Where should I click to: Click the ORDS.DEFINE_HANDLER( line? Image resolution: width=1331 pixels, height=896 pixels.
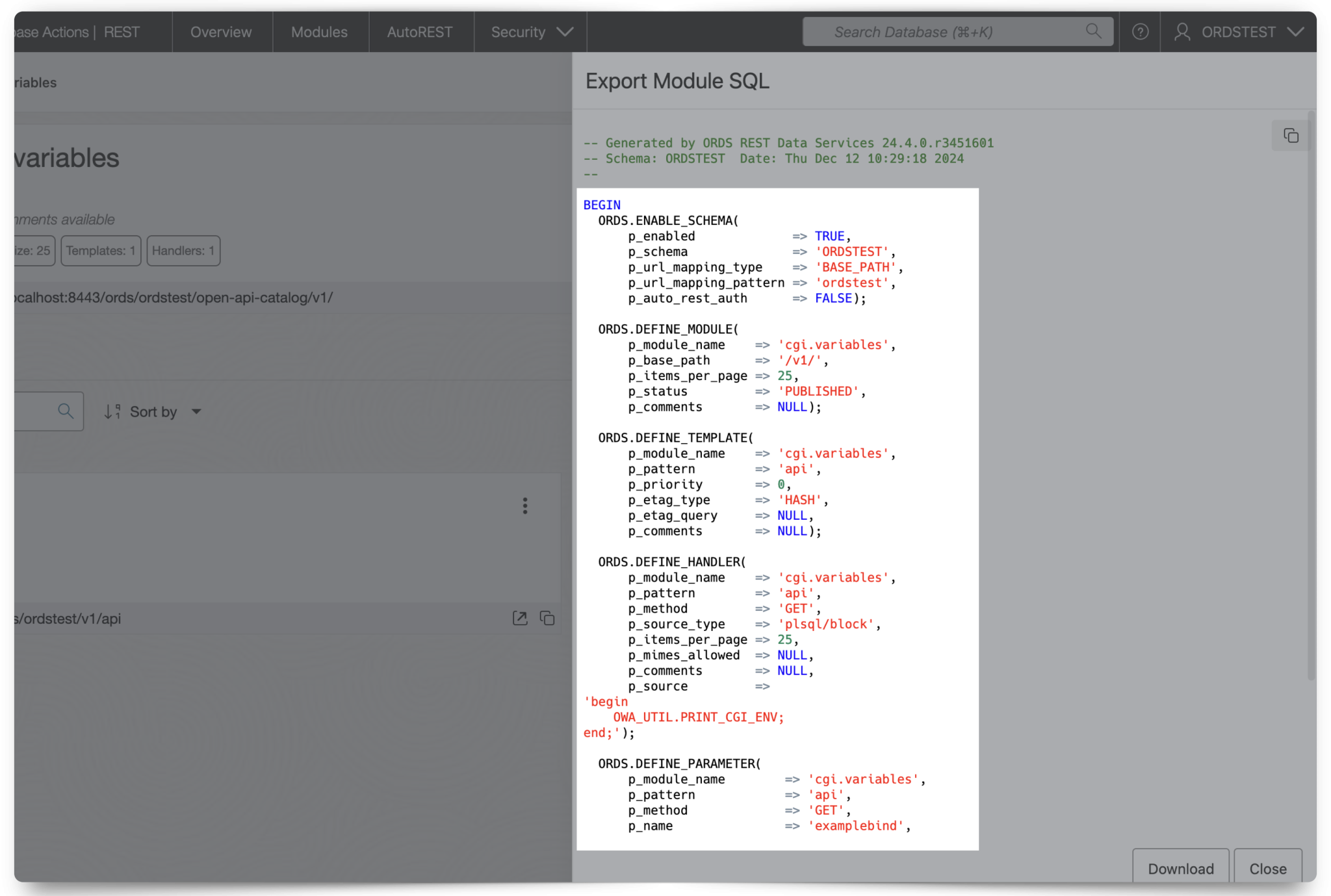(672, 561)
